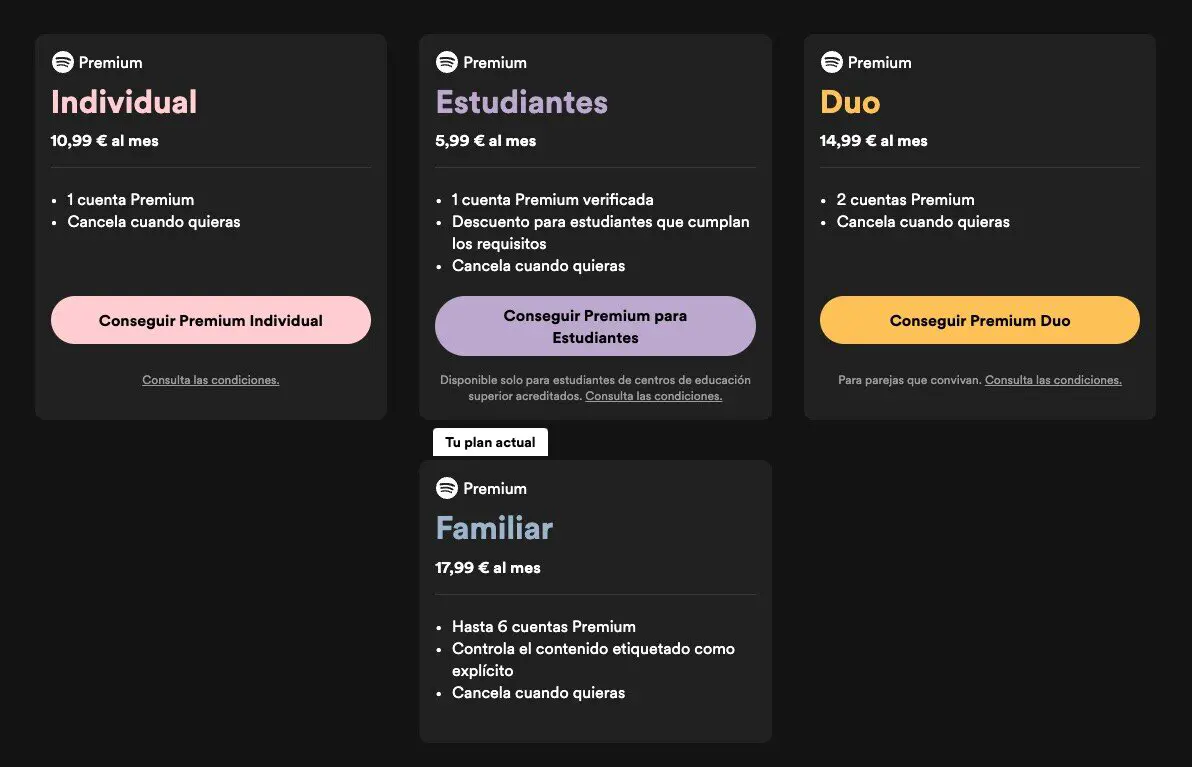
Task: Select Conseguir Premium Duo button
Action: (x=980, y=320)
